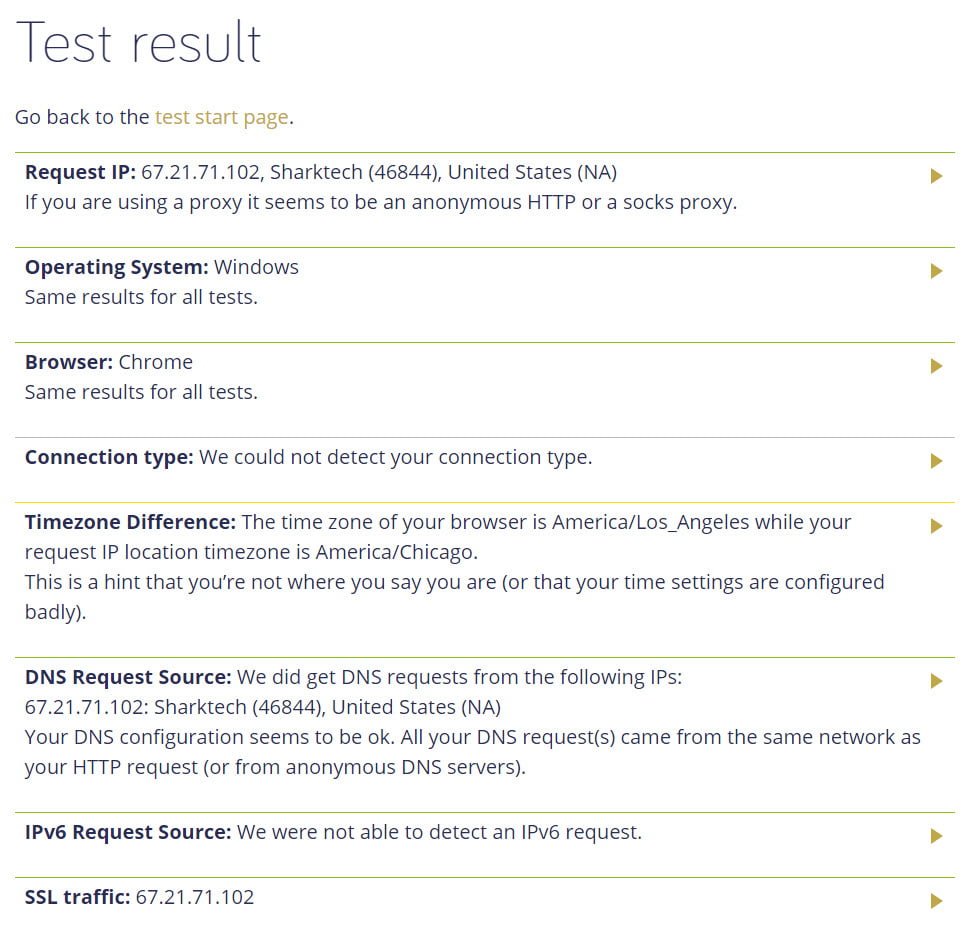Click the Request IP heading
The image size is (968, 929).
80,172
